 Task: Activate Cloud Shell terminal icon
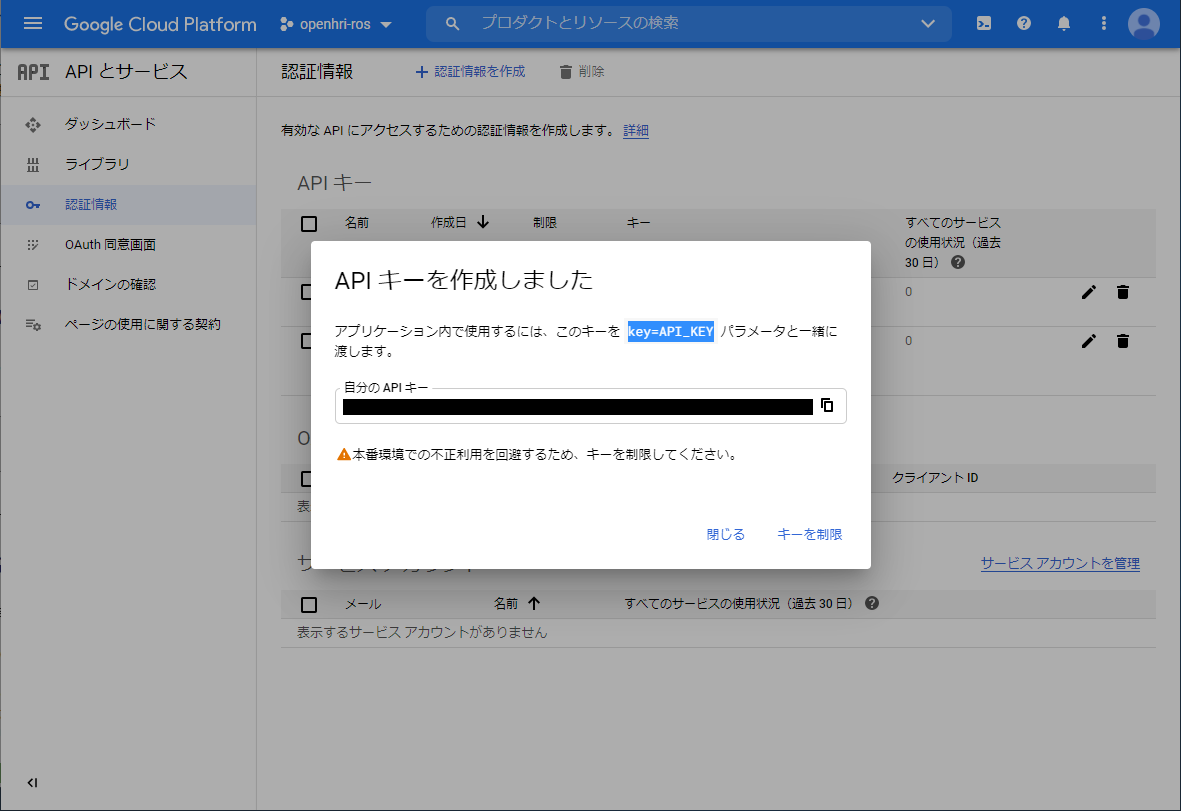pos(984,23)
